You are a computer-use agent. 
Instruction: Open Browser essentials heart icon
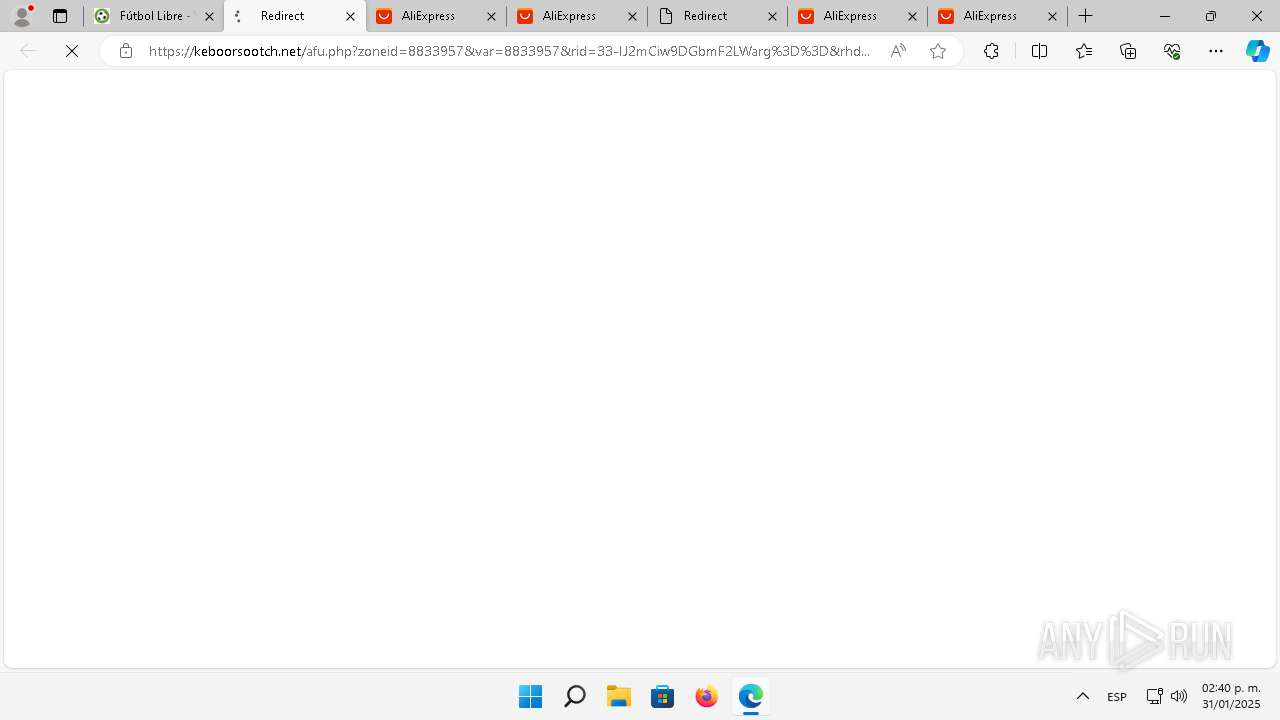coord(1172,51)
